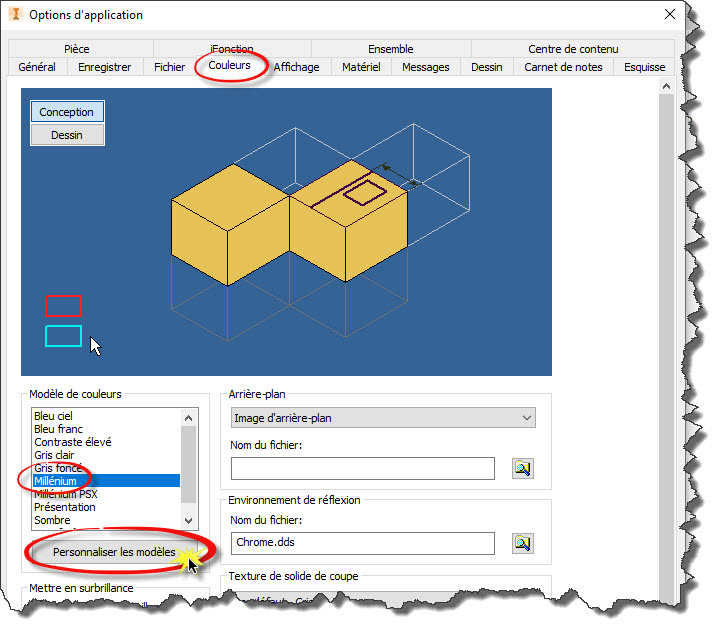The image size is (726, 633).
Task: Go to the Esquisse tab
Action: [x=644, y=67]
